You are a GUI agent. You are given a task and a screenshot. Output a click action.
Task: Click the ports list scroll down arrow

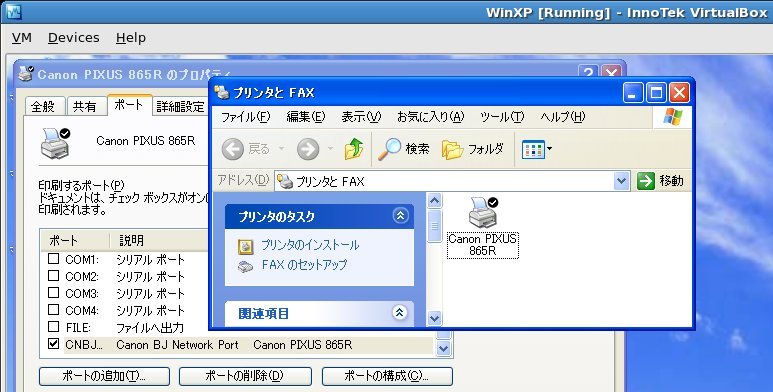click(x=444, y=349)
